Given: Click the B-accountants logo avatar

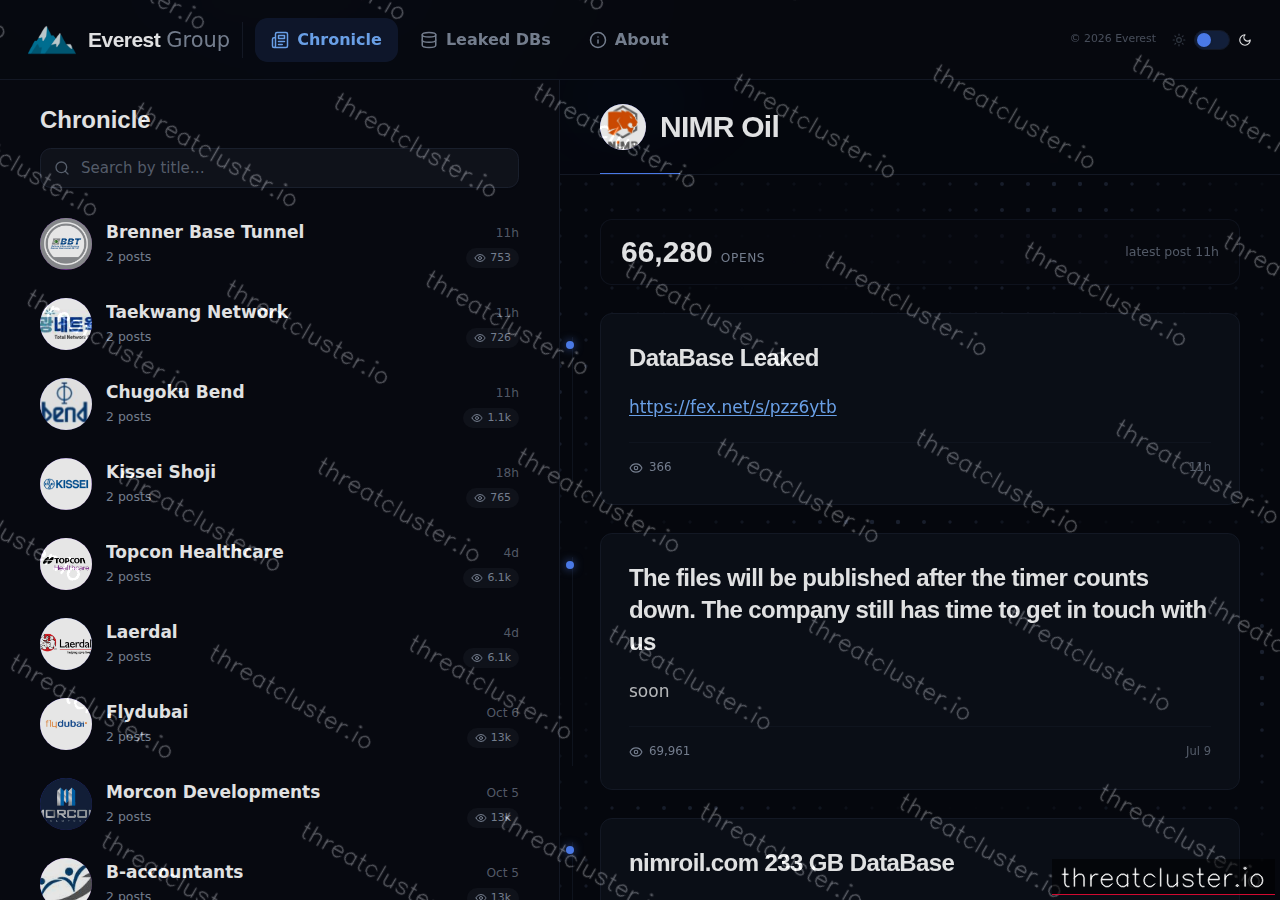Looking at the screenshot, I should point(66,879).
